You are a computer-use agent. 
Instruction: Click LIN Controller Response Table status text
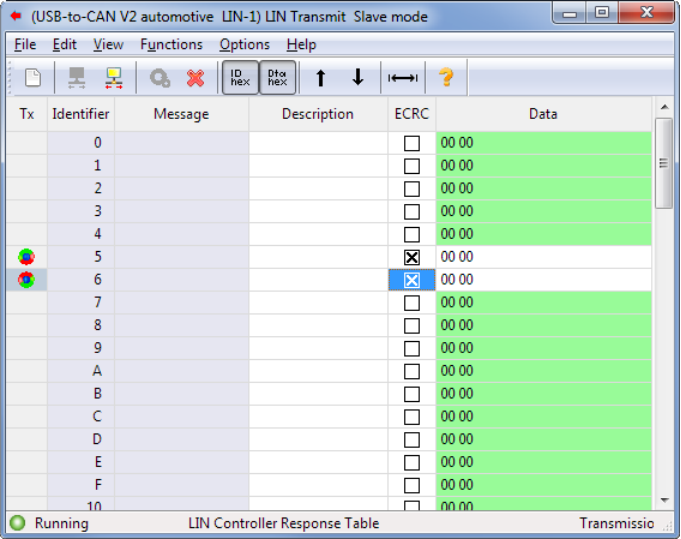(284, 523)
